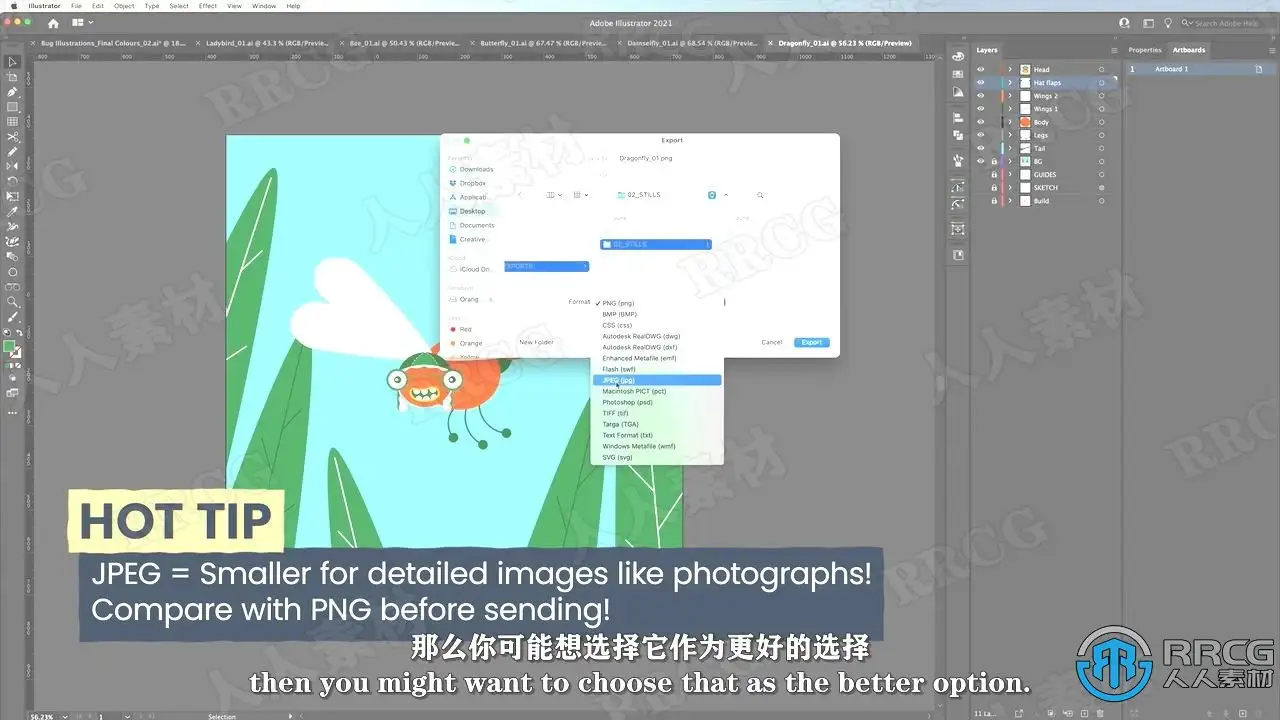Click the green Fill color swatch
1280x720 pixels.
10,347
